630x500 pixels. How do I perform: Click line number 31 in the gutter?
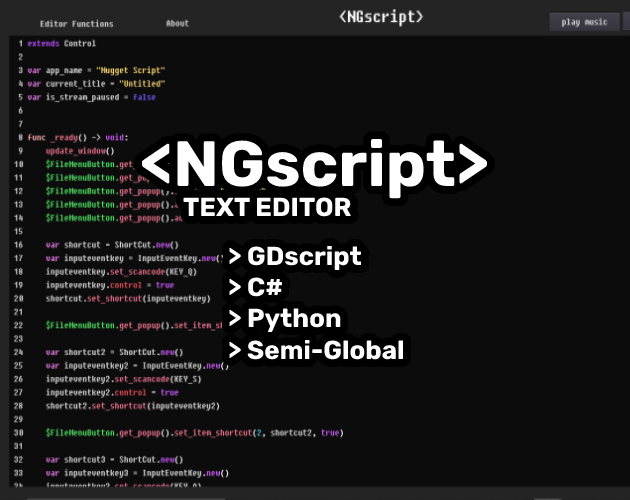(x=18, y=446)
